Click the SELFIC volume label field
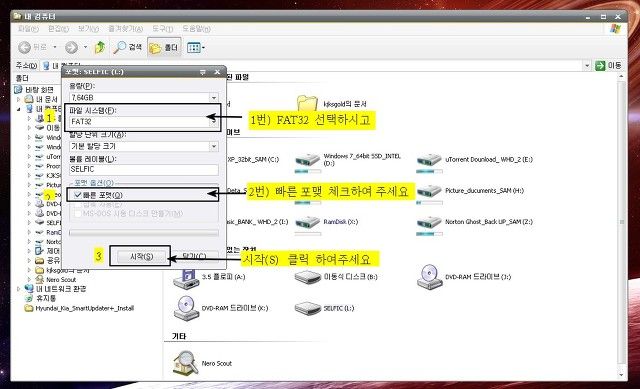Viewport: 640px width, 389px height. [x=144, y=169]
